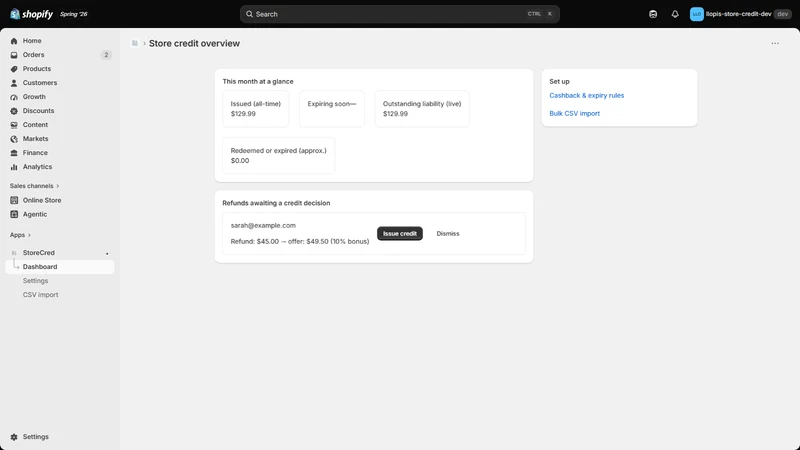Click the Refund: $45.00 offer text
The height and width of the screenshot is (450, 800).
click(x=299, y=241)
